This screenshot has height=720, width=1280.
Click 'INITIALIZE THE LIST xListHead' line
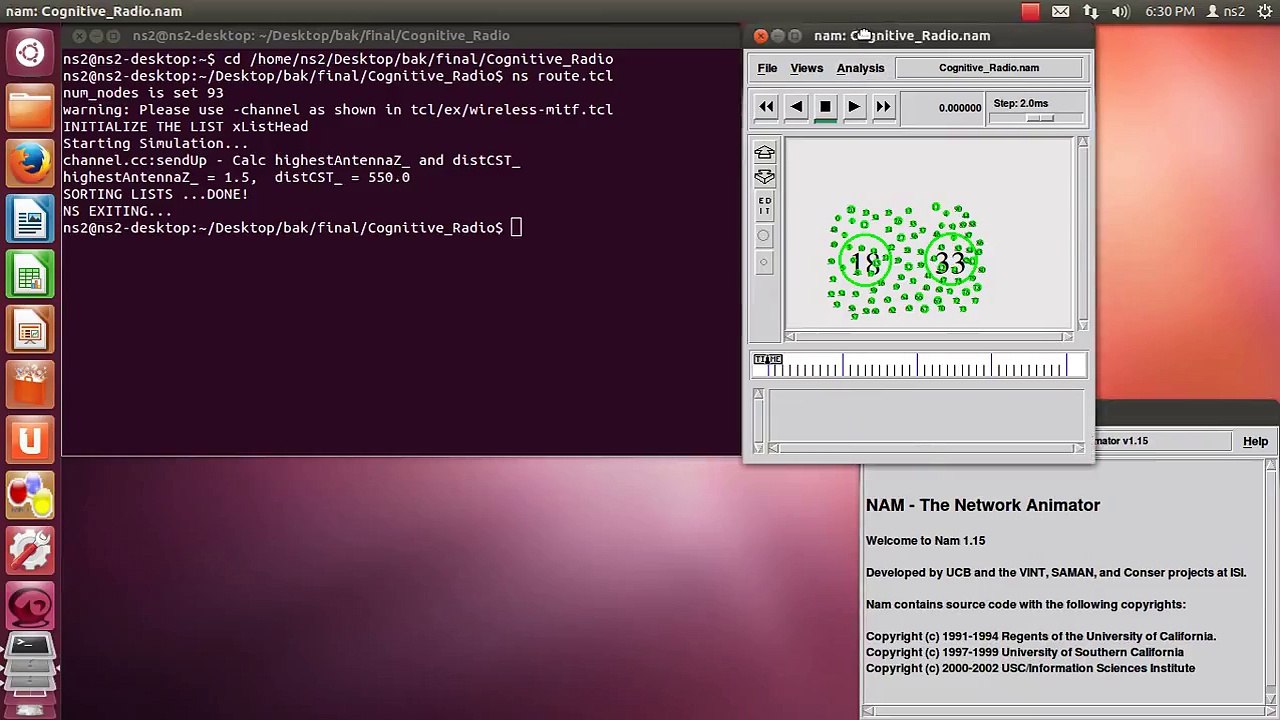(x=185, y=127)
